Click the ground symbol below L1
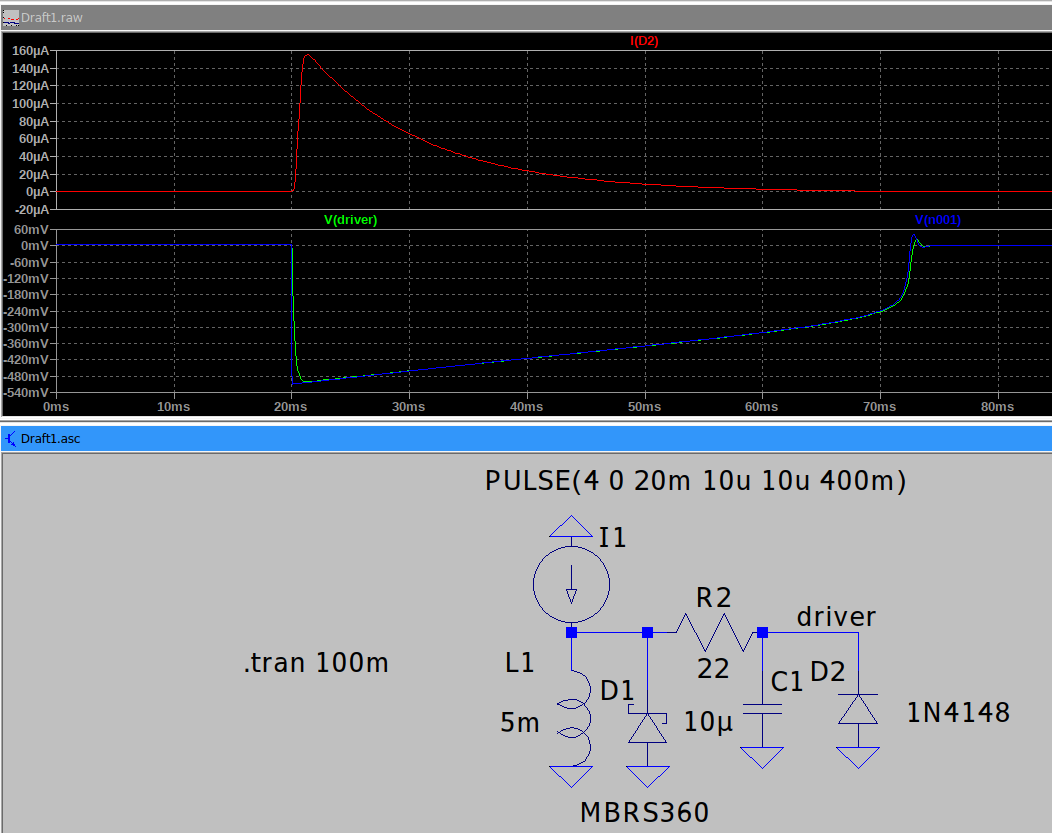The image size is (1052, 833). pos(571,777)
